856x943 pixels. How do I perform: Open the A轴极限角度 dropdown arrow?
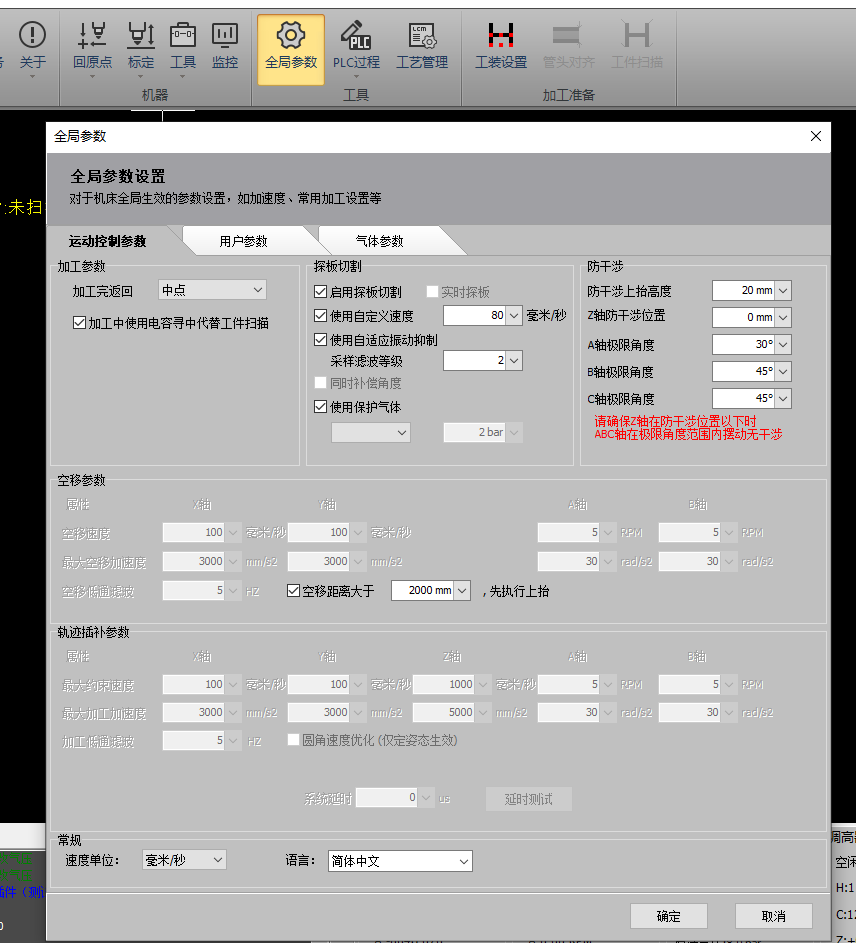coord(783,345)
